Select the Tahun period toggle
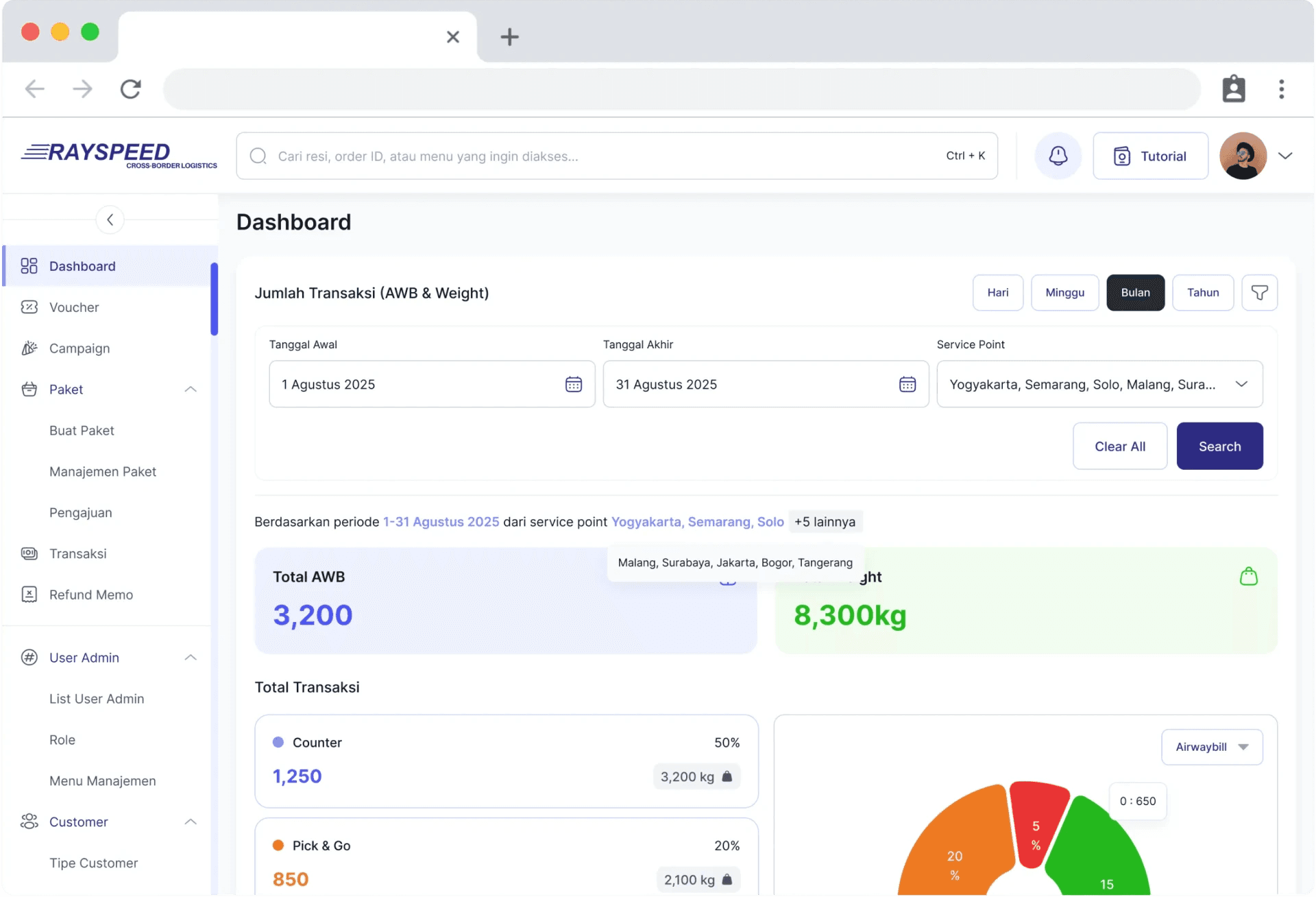The height and width of the screenshot is (897, 1316). (x=1202, y=293)
